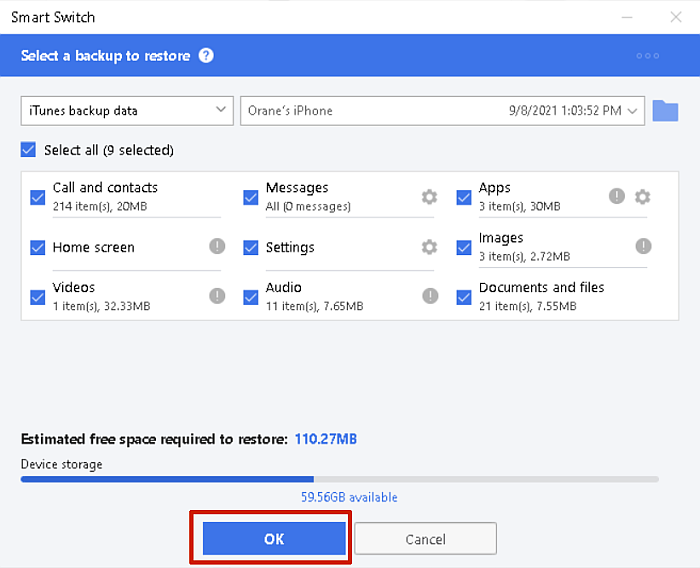
Task: Open Apps settings gear icon
Action: [x=642, y=196]
